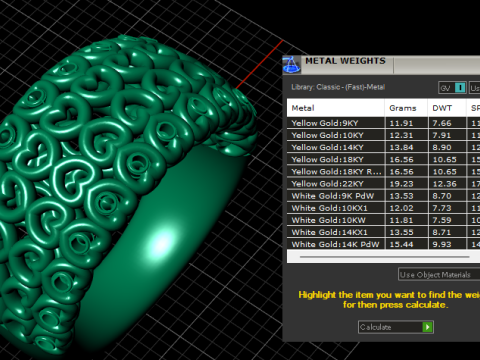Screen dimensions: 480x360
Task: Sort by the Grams column header
Action: pyautogui.click(x=406, y=108)
